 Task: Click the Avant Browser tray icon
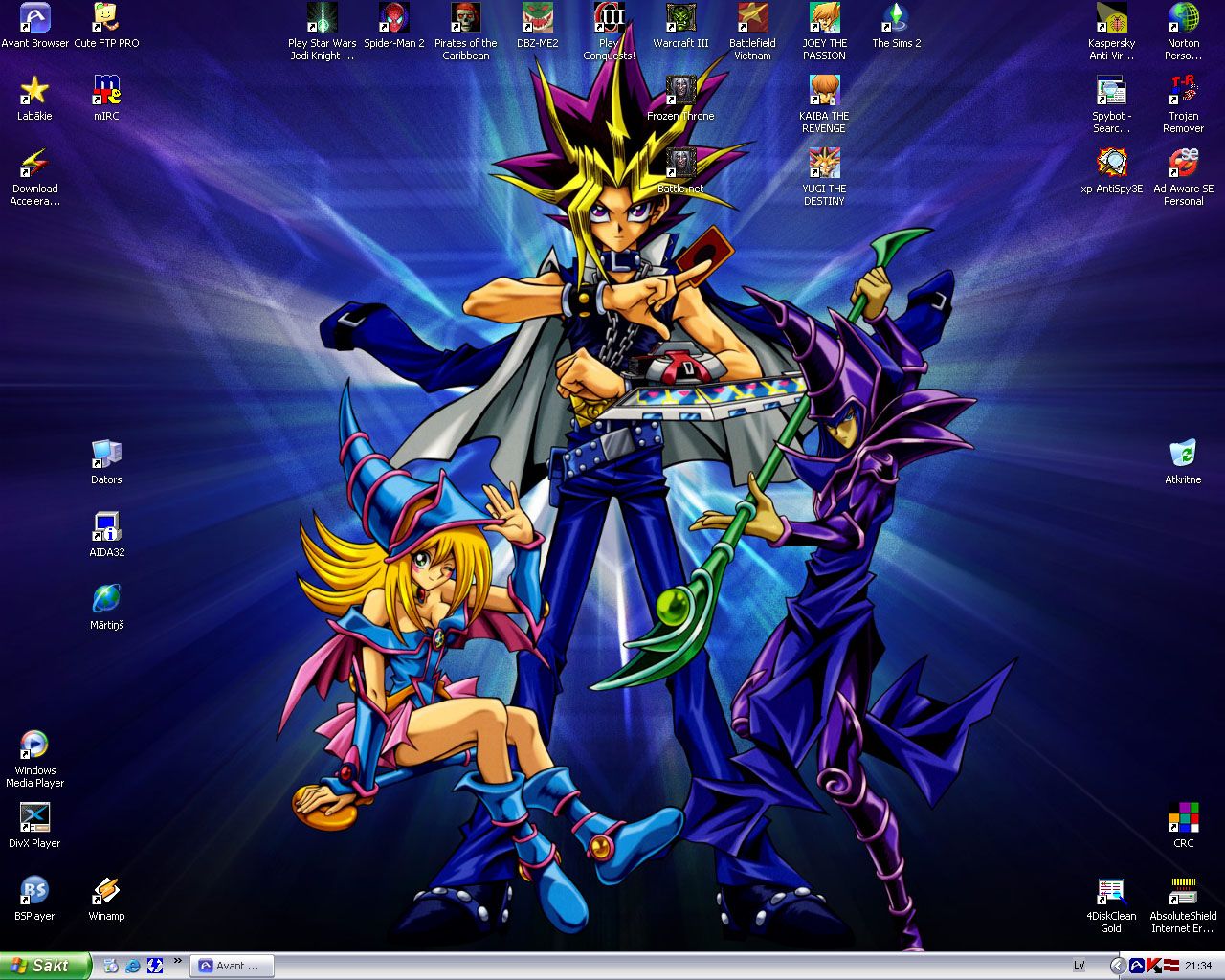pyautogui.click(x=1137, y=966)
